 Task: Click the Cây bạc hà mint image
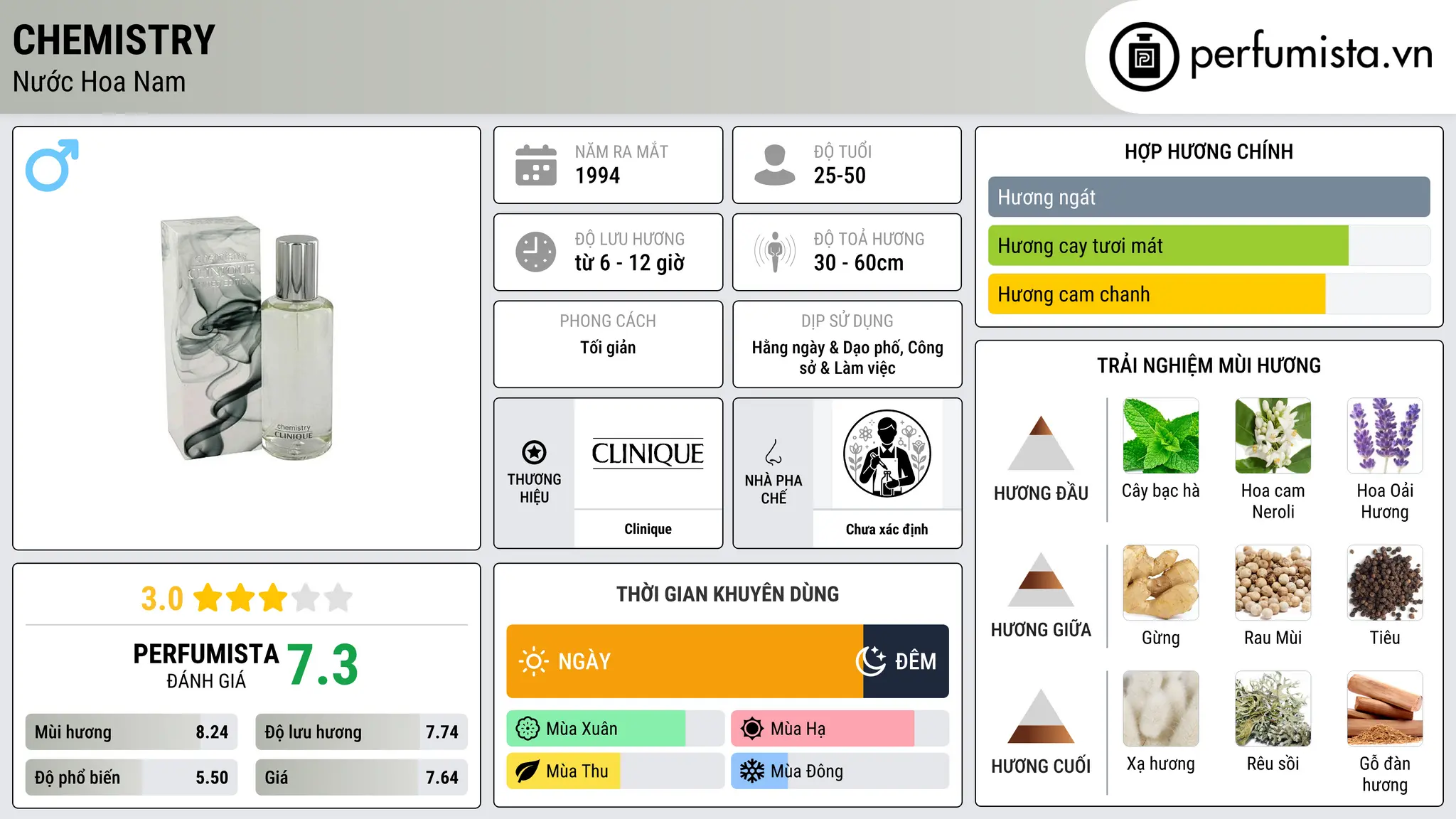tap(1161, 436)
